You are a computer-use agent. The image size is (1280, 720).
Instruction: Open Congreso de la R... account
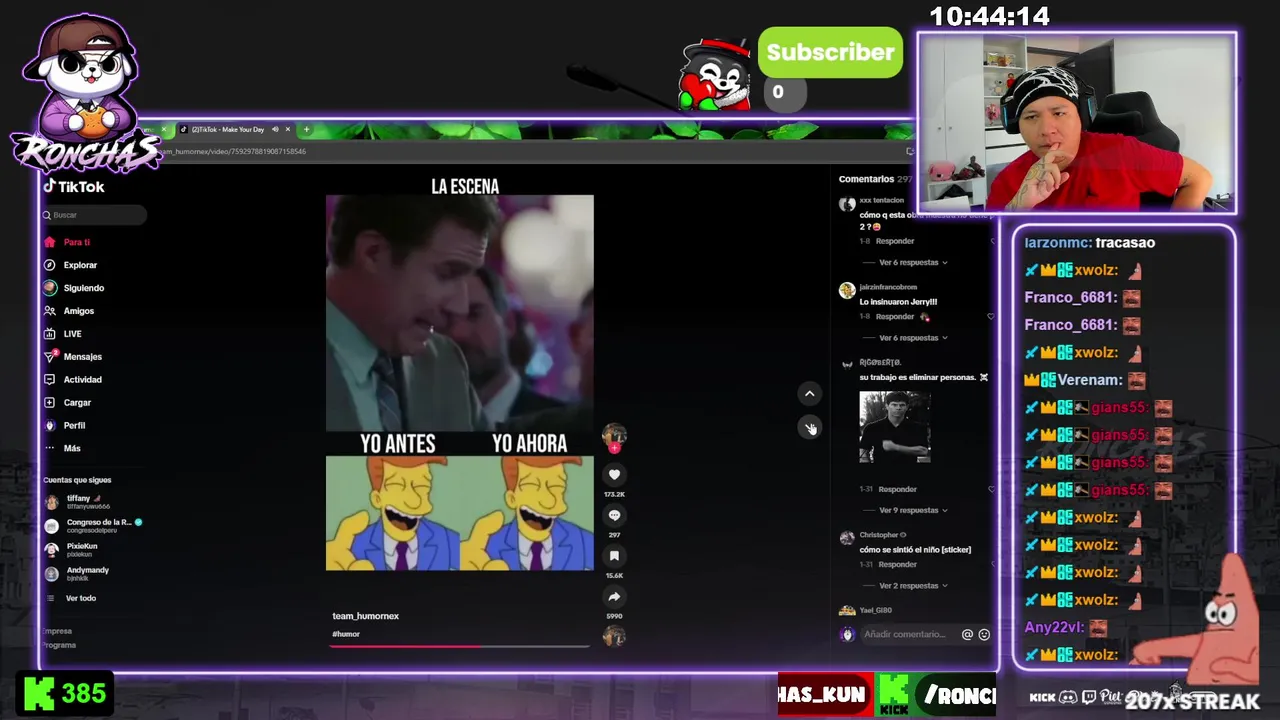[95, 526]
